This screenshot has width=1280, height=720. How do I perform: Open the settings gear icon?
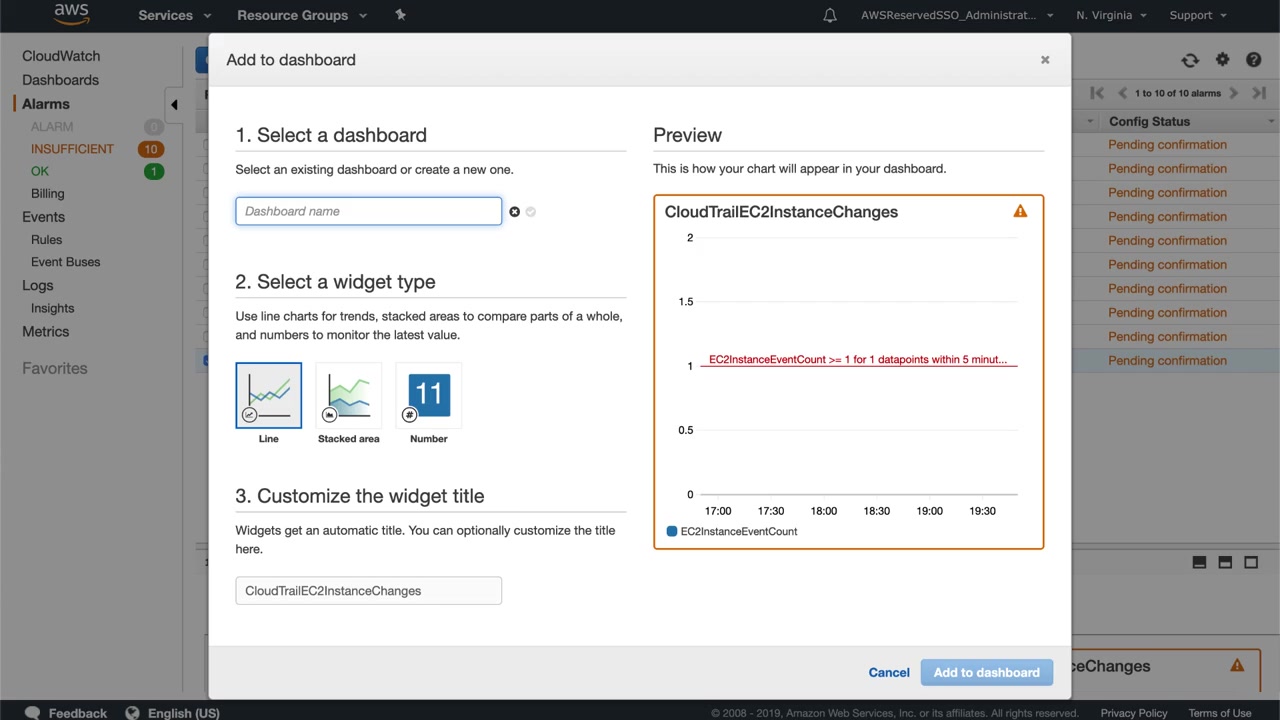coord(1222,60)
